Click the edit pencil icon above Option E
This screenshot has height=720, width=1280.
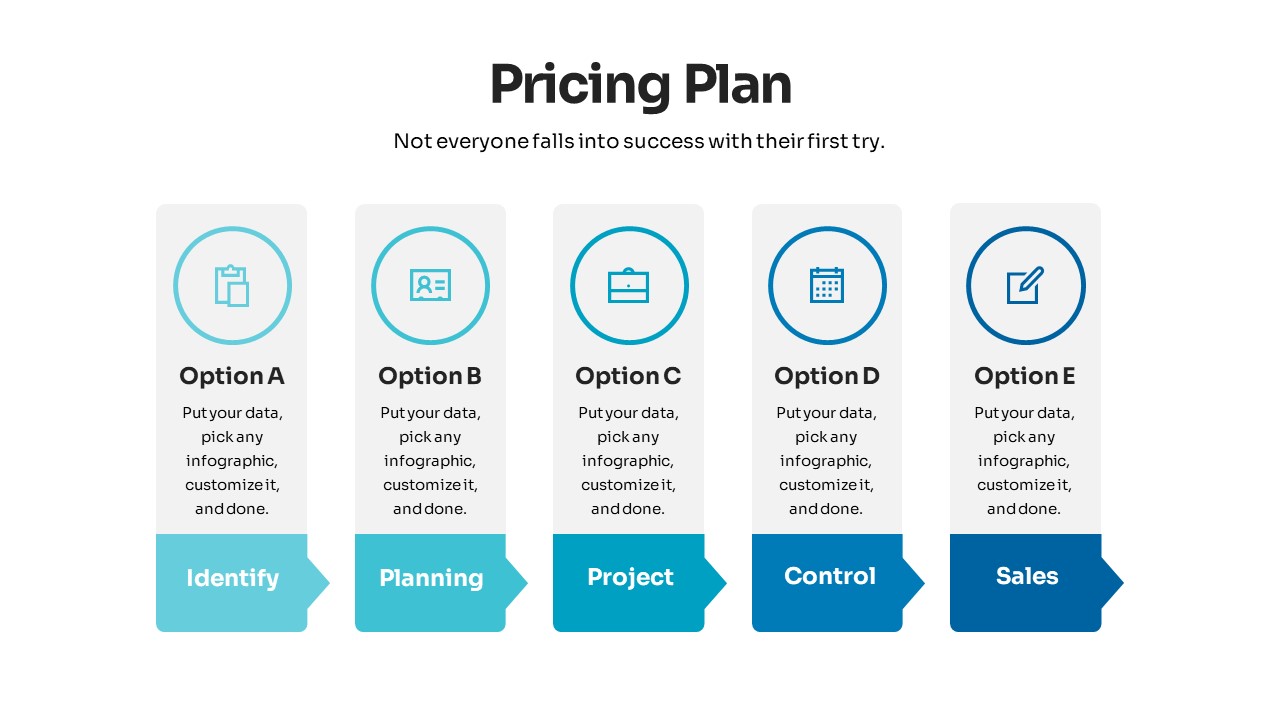coord(1025,286)
